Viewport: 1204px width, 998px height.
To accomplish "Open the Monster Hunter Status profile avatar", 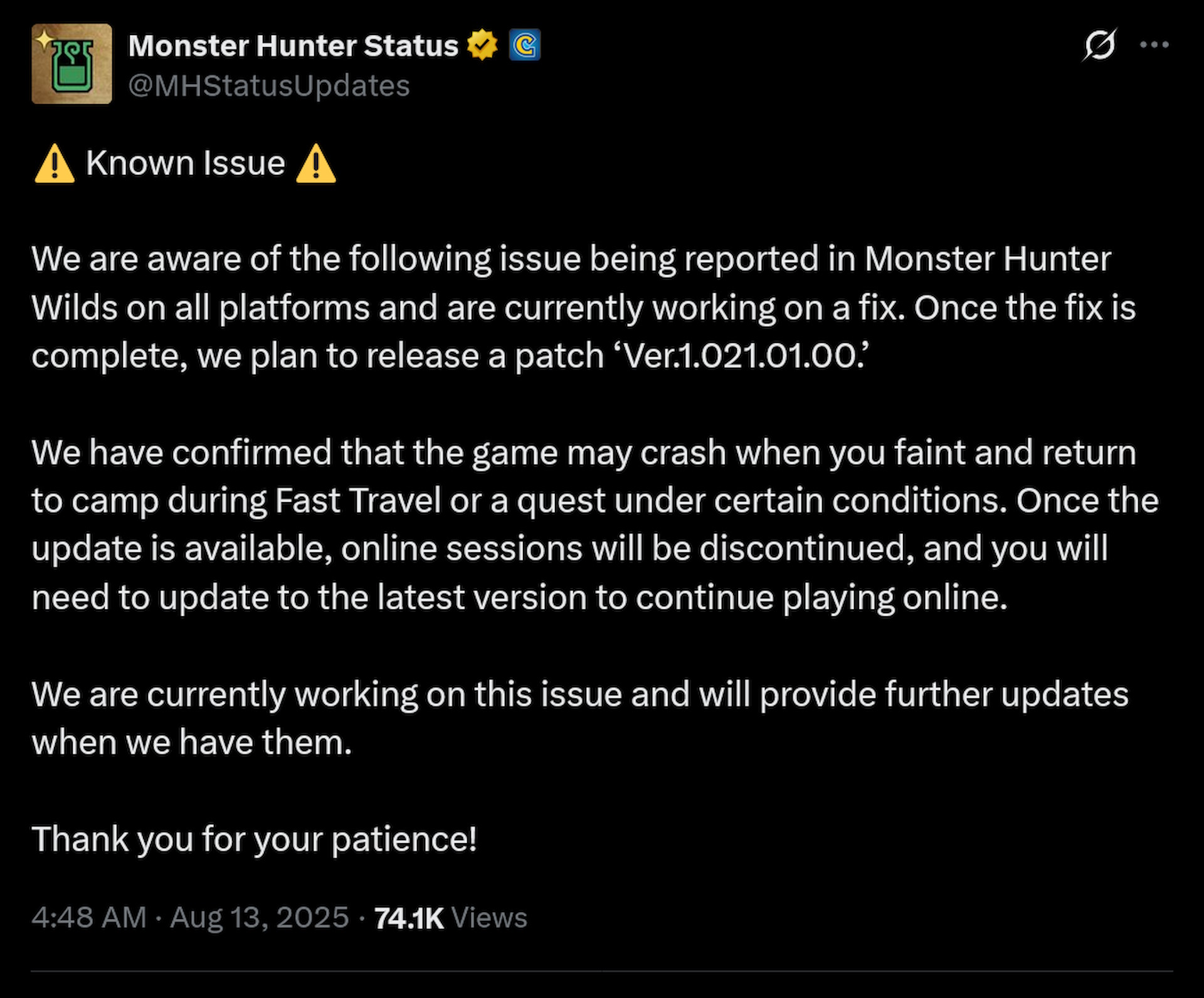I will [x=71, y=63].
